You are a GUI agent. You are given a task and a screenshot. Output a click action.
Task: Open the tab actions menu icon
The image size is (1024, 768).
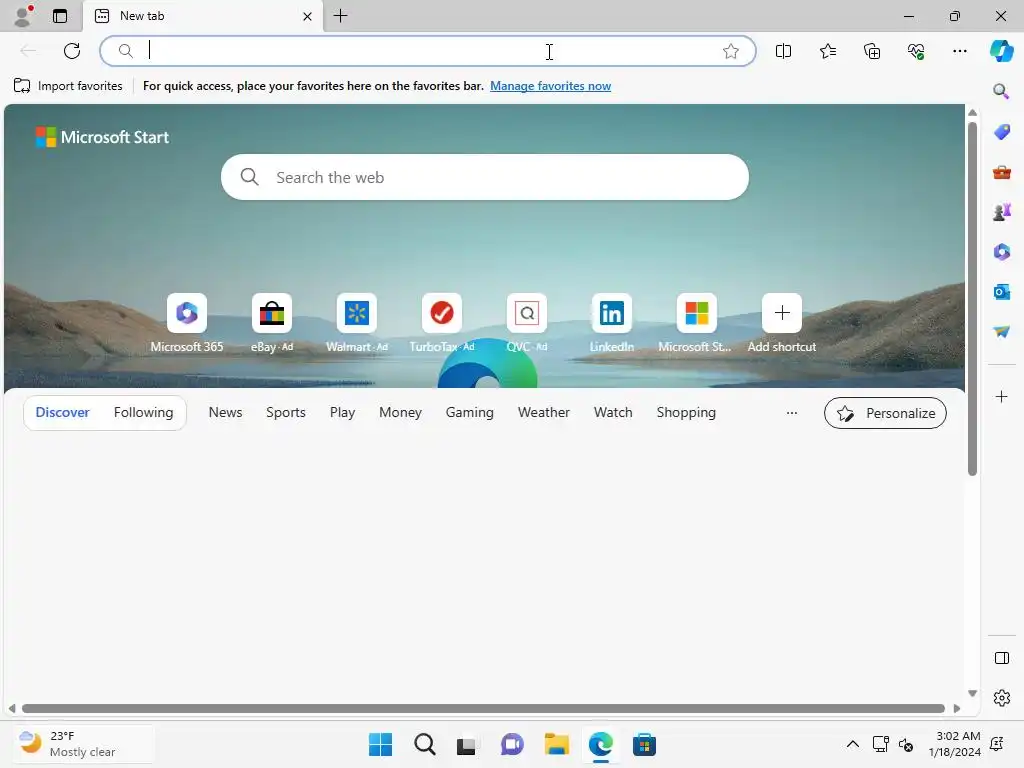(x=59, y=16)
